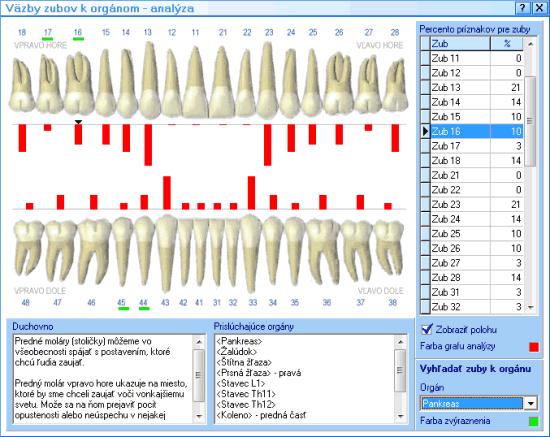Change the red Farba grafu analýzy swatch
Viewport: 550px width, 437px height.
534,347
